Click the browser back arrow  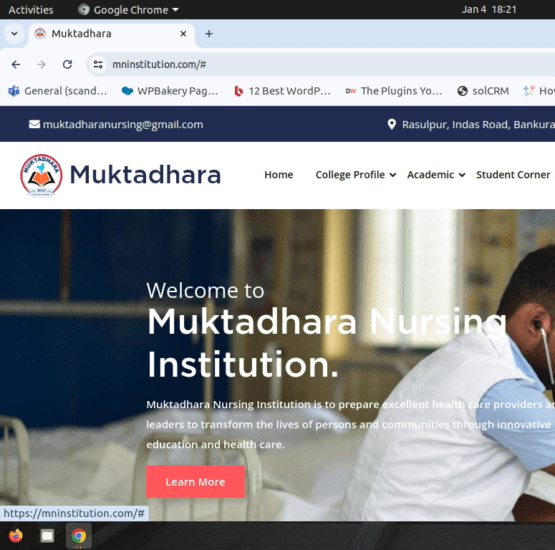point(16,64)
